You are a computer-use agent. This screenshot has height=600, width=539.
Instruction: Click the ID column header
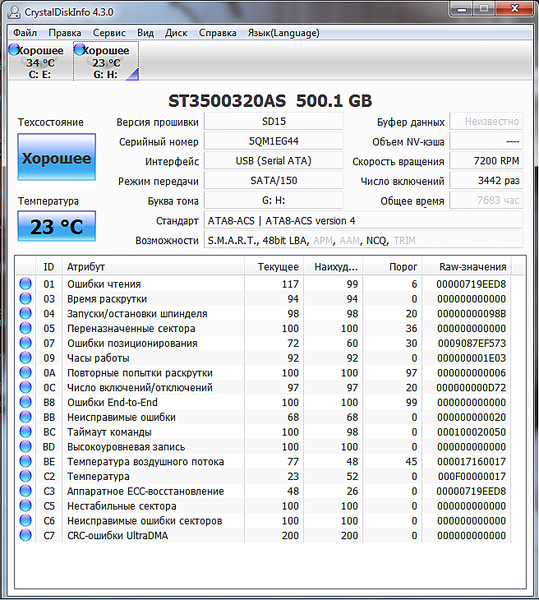pyautogui.click(x=49, y=267)
